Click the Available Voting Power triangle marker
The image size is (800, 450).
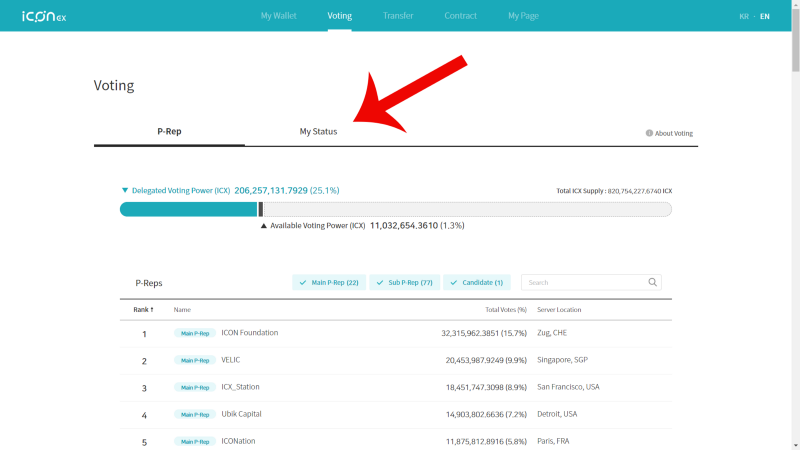(264, 226)
